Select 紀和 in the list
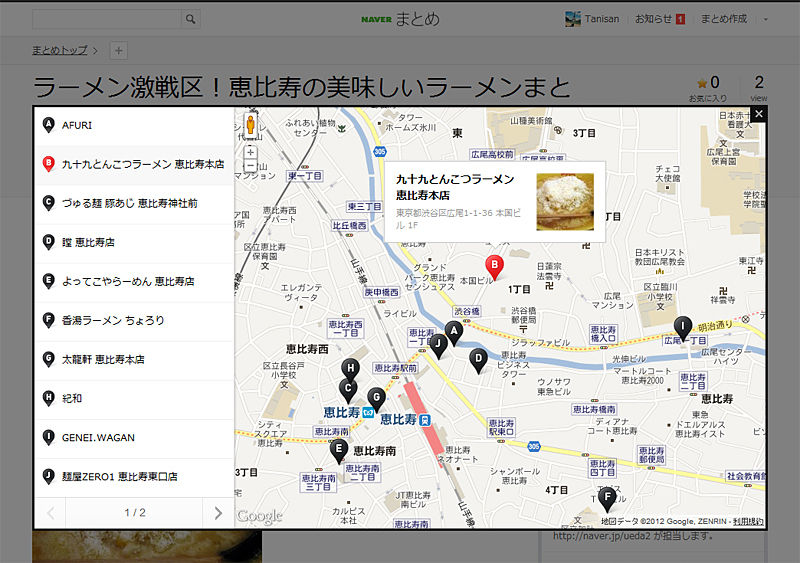800x563 pixels. click(x=135, y=399)
